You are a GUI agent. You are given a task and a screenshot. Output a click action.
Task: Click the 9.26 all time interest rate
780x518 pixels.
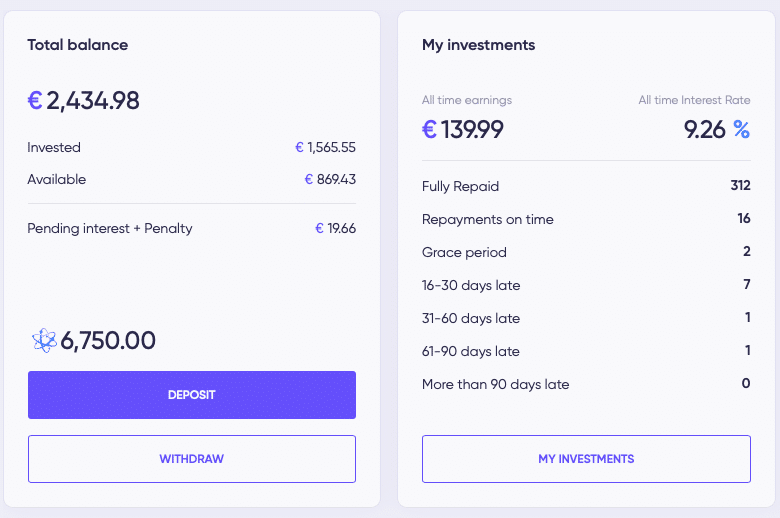[705, 130]
